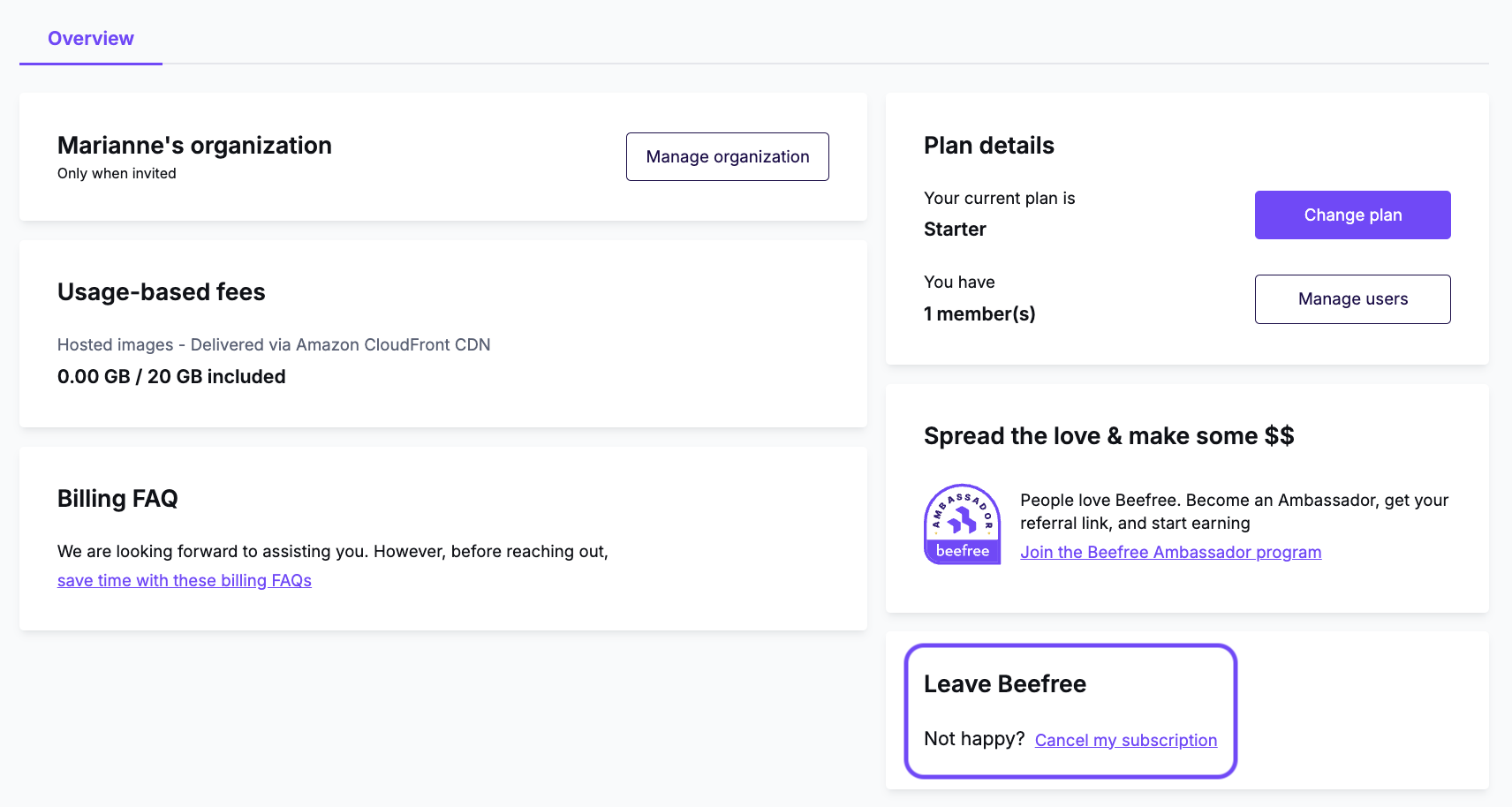This screenshot has height=807, width=1512.
Task: Open the billing FAQs link
Action: [185, 580]
